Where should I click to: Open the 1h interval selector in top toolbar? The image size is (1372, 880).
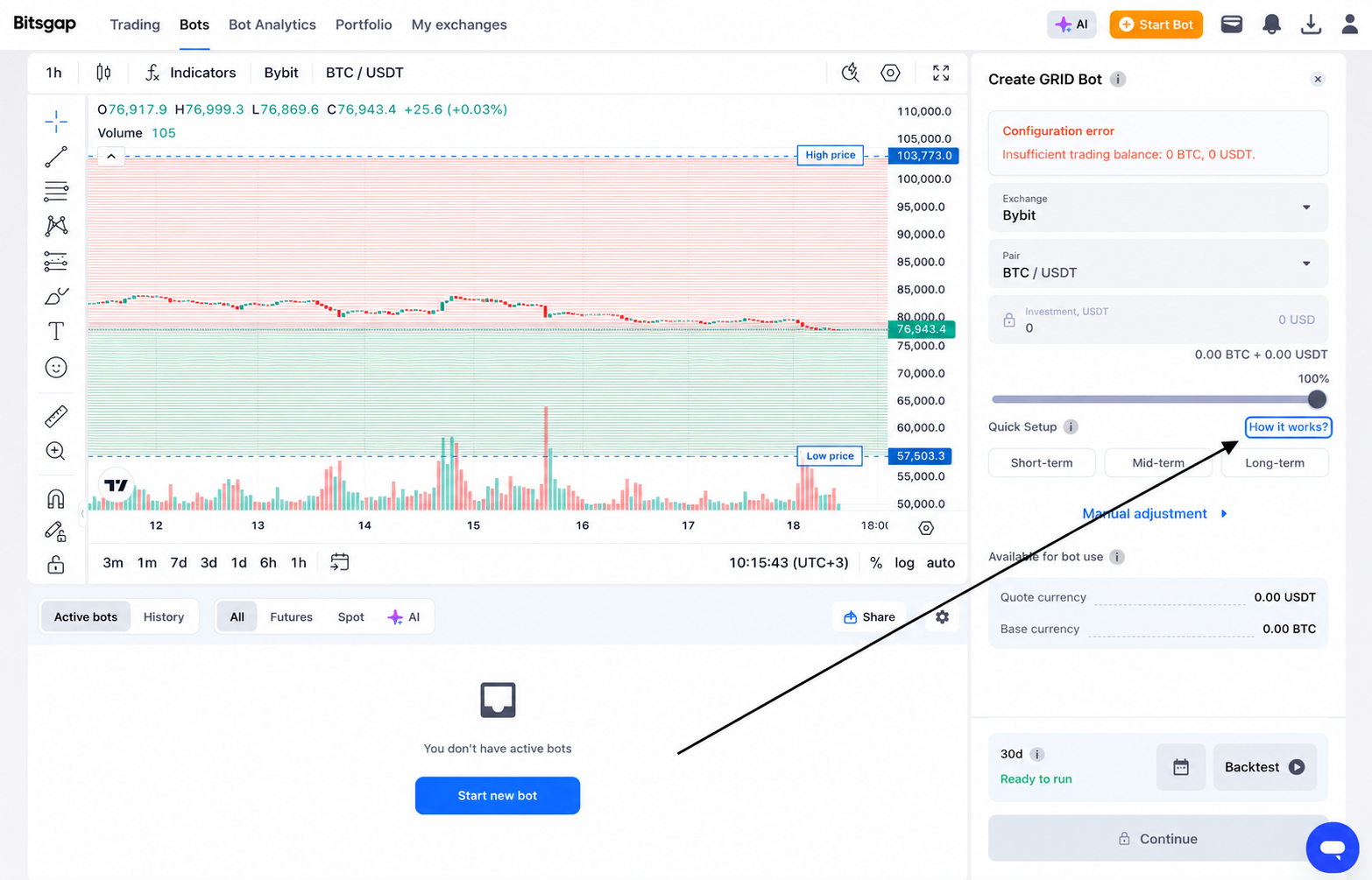[54, 73]
